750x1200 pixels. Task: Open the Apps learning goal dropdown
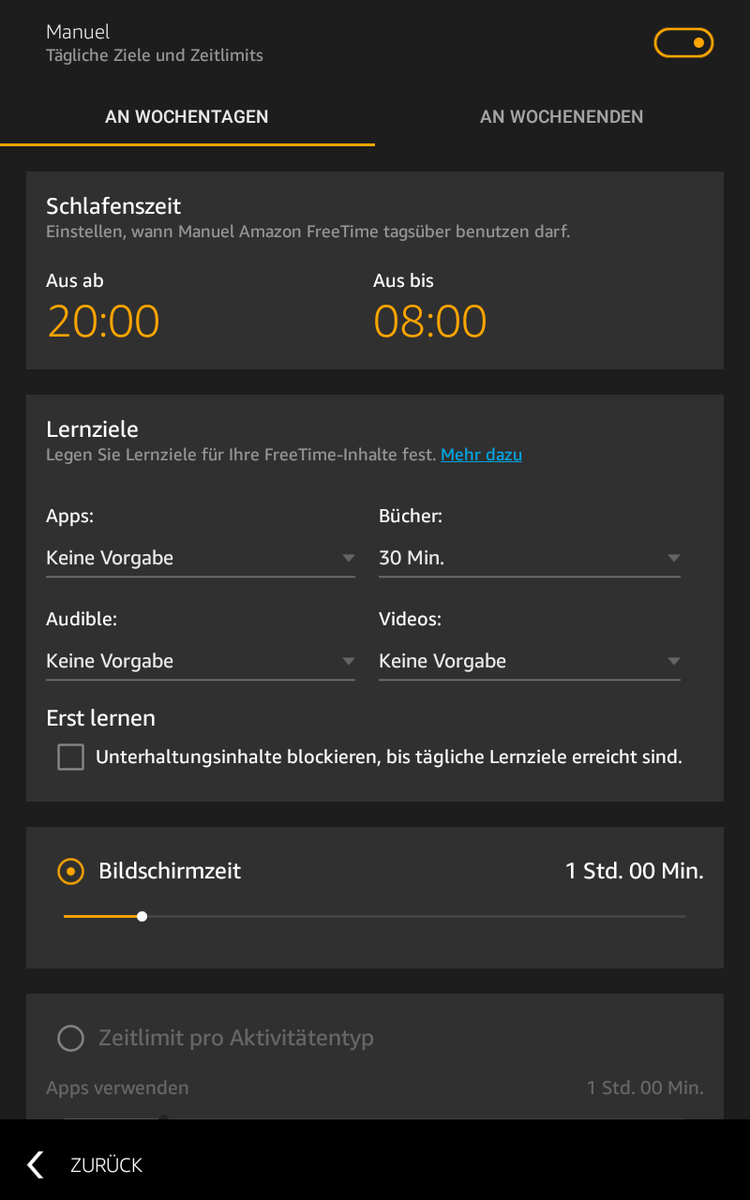pyautogui.click(x=200, y=558)
